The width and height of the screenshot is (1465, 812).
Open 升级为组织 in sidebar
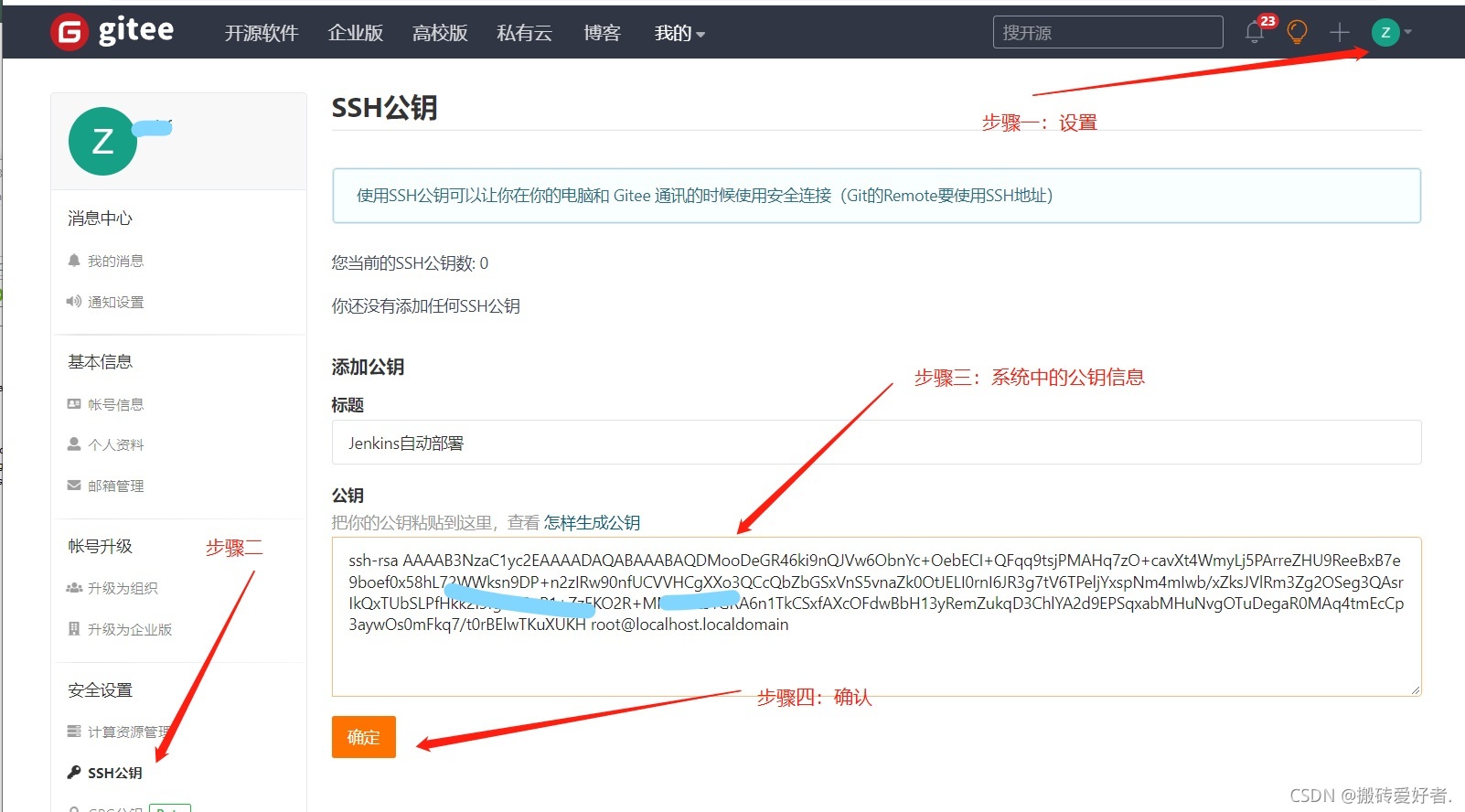(x=123, y=588)
